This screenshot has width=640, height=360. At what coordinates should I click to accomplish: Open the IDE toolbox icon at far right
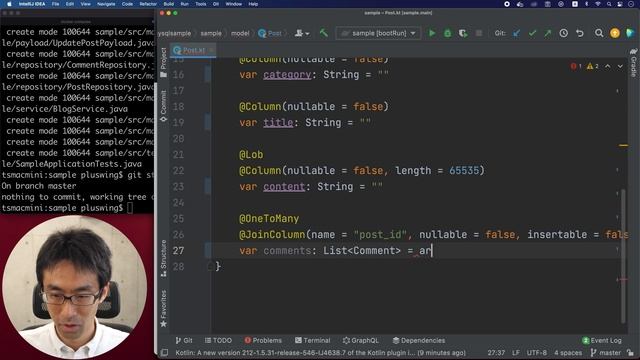pyautogui.click(x=630, y=33)
